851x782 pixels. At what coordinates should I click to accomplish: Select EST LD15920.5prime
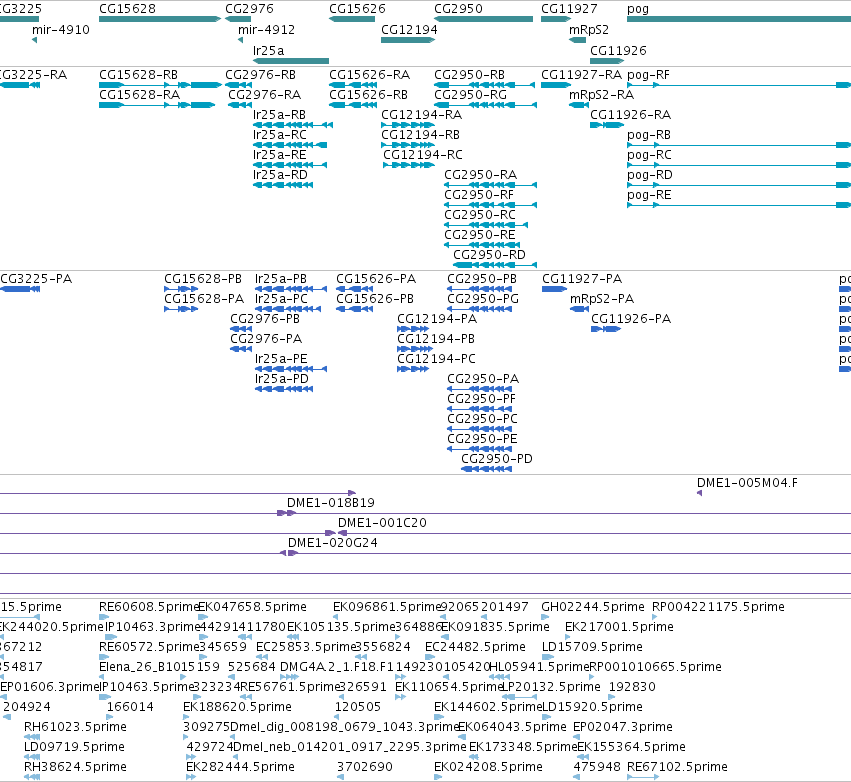click(x=592, y=707)
